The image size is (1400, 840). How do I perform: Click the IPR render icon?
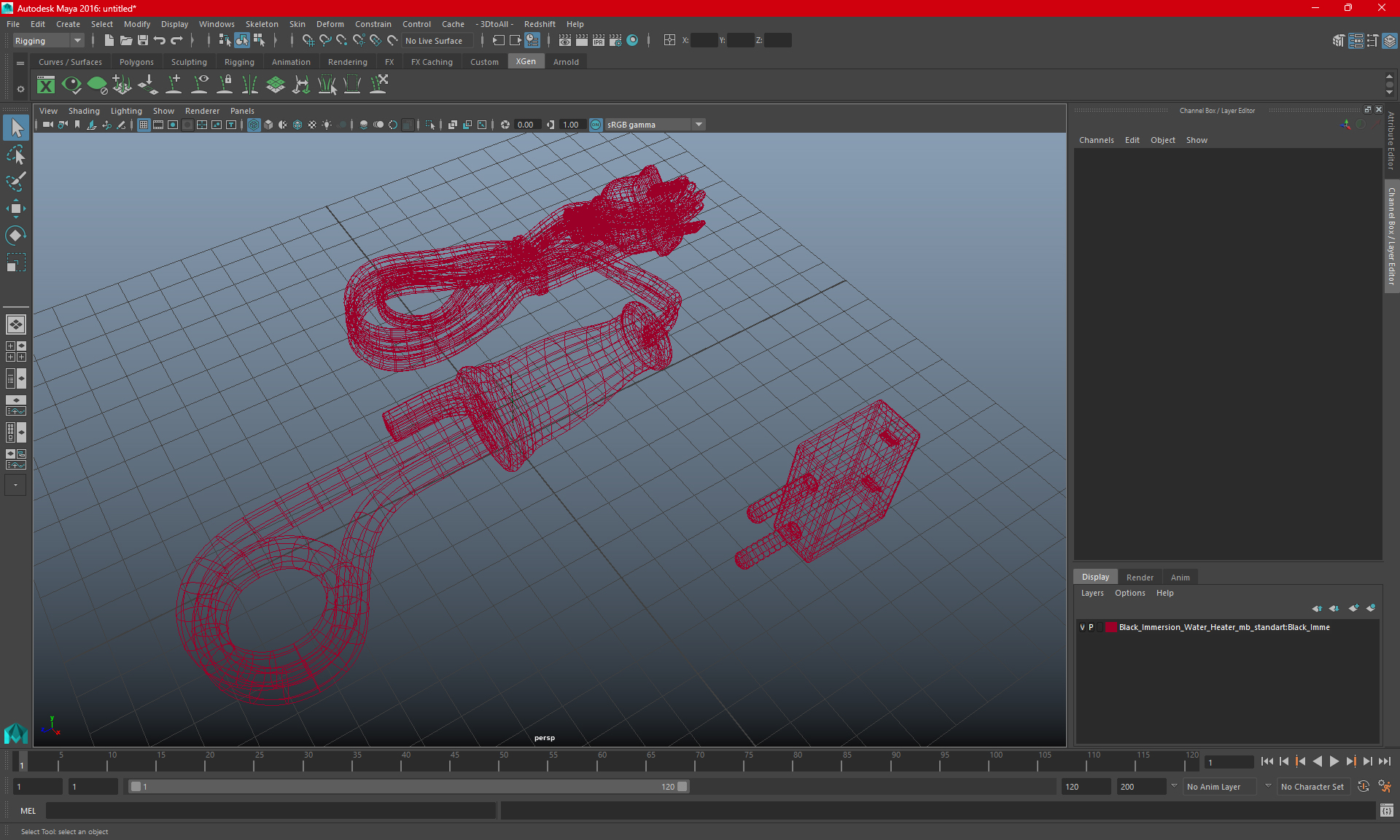598,41
